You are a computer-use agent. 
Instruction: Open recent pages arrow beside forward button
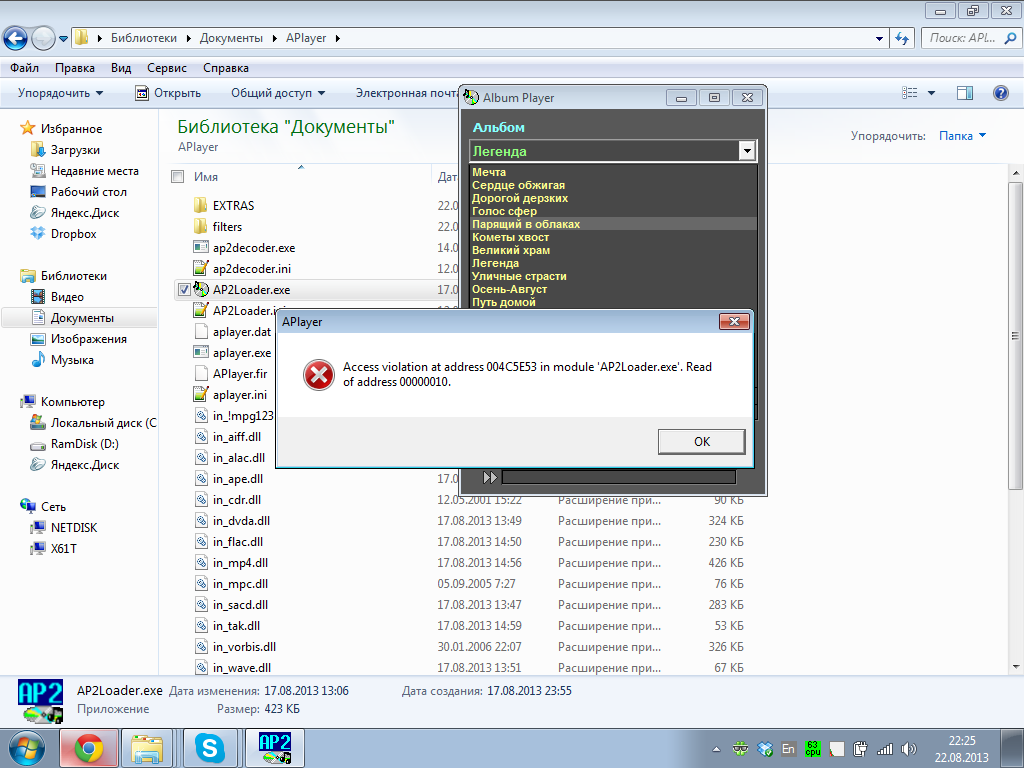pos(63,39)
